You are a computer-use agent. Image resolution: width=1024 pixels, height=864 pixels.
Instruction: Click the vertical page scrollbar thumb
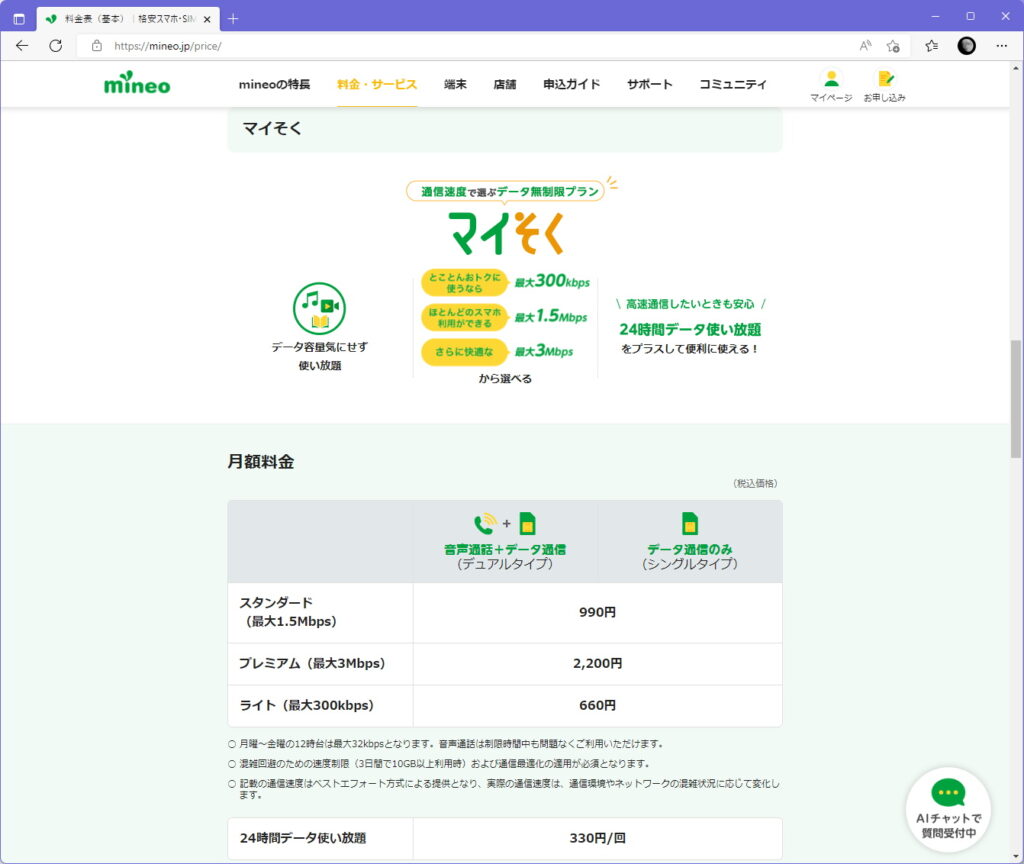point(1016,398)
